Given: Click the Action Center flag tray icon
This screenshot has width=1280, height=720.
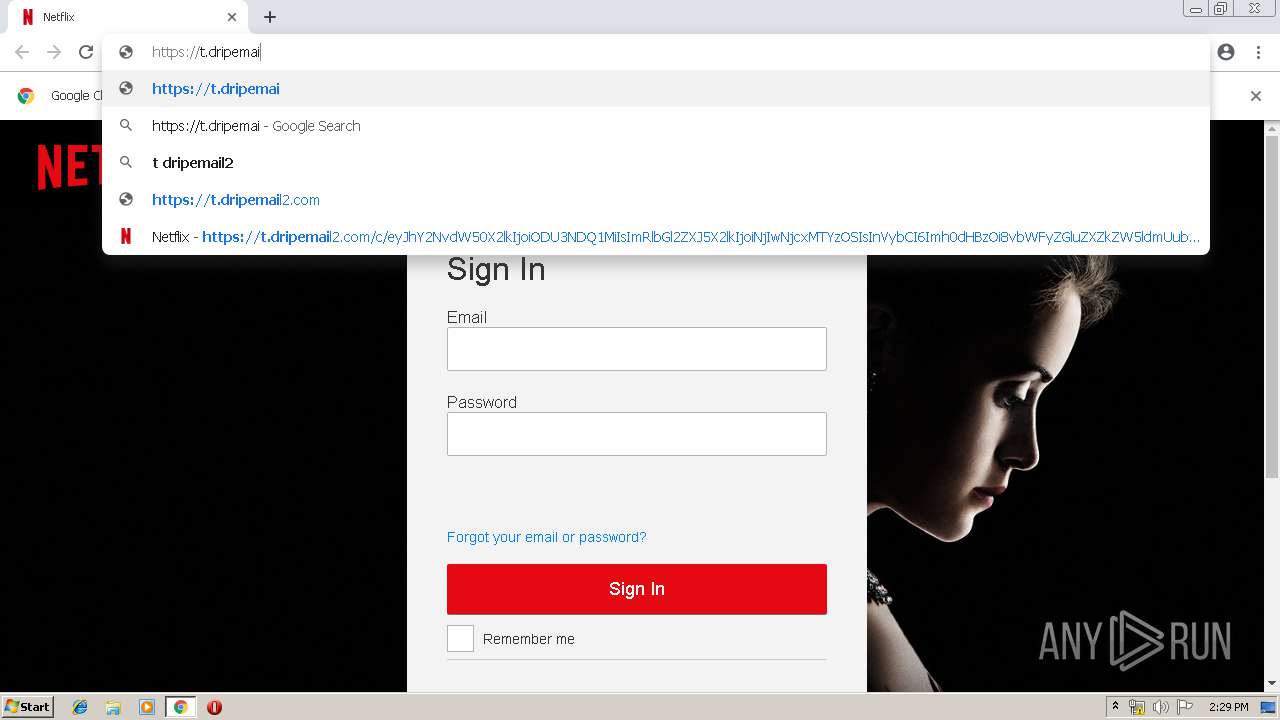Looking at the screenshot, I should click(1185, 707).
